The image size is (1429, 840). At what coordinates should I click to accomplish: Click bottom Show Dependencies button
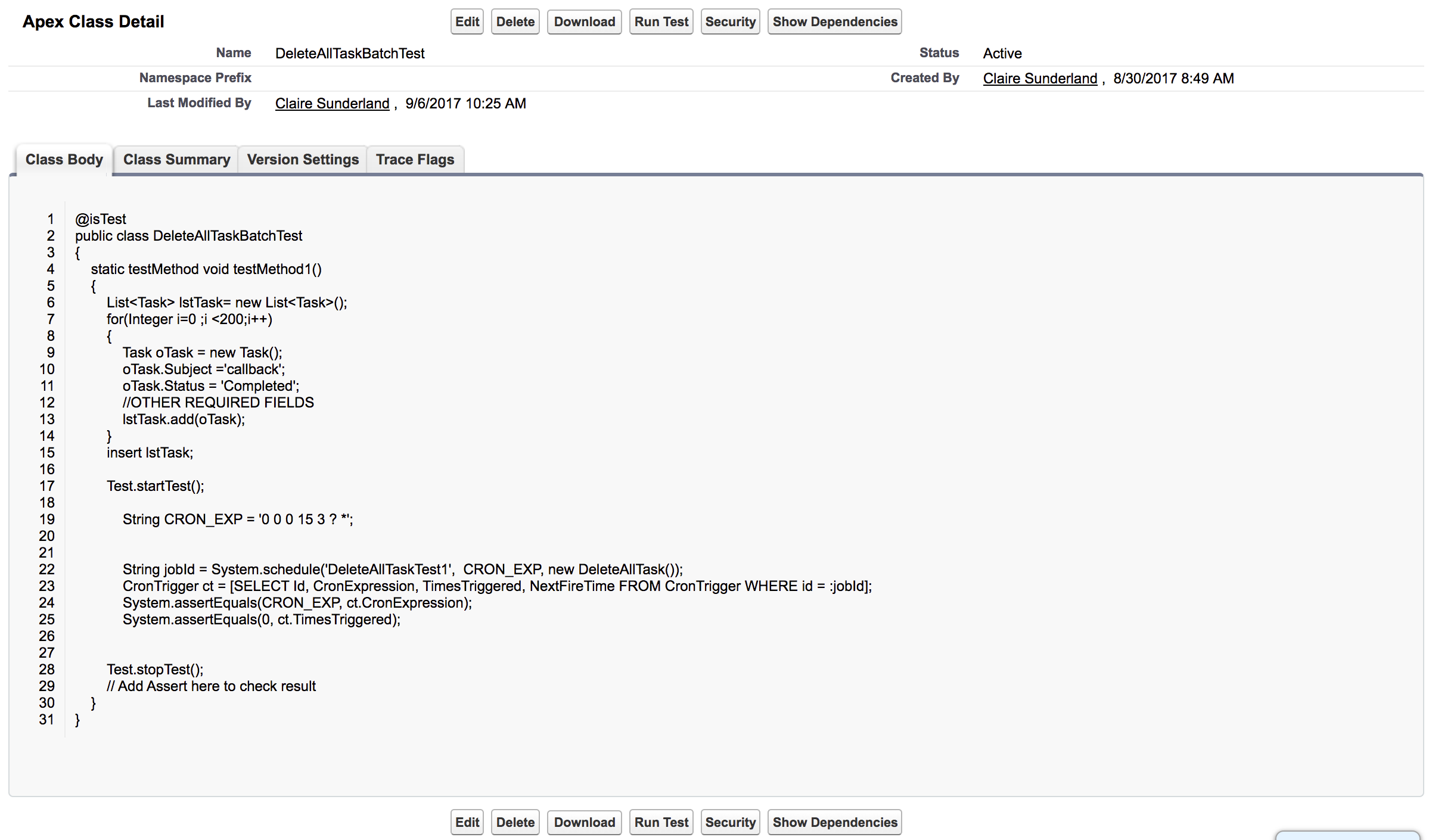(834, 822)
